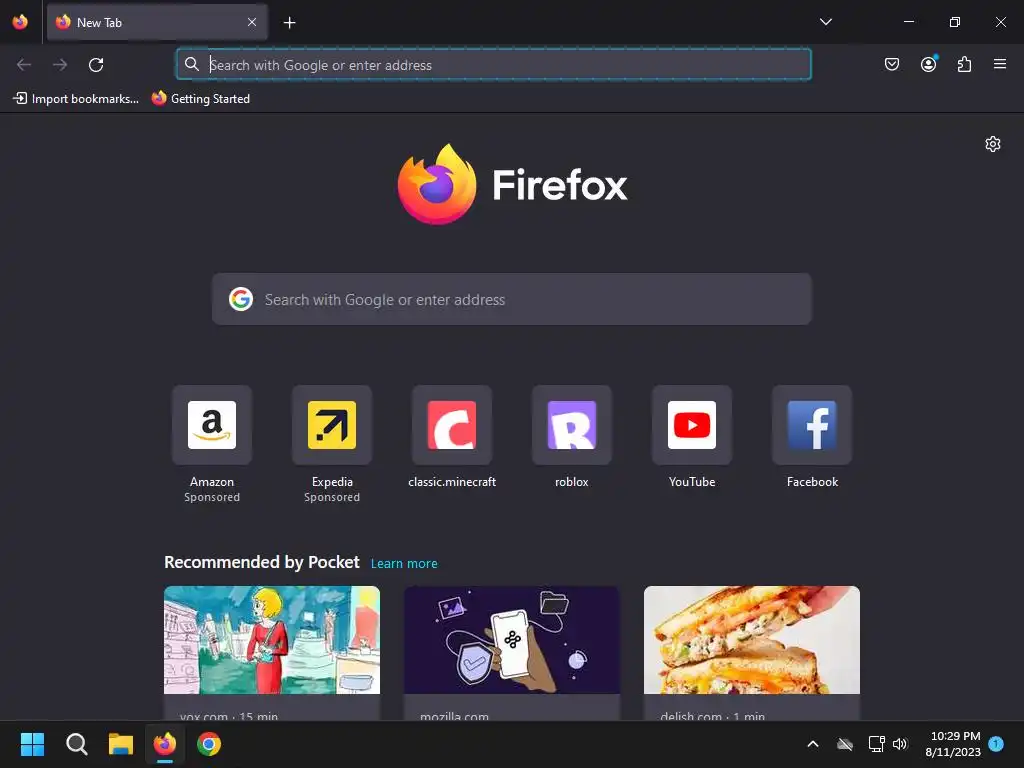Open the Windows Start menu
The height and width of the screenshot is (768, 1024).
click(32, 744)
